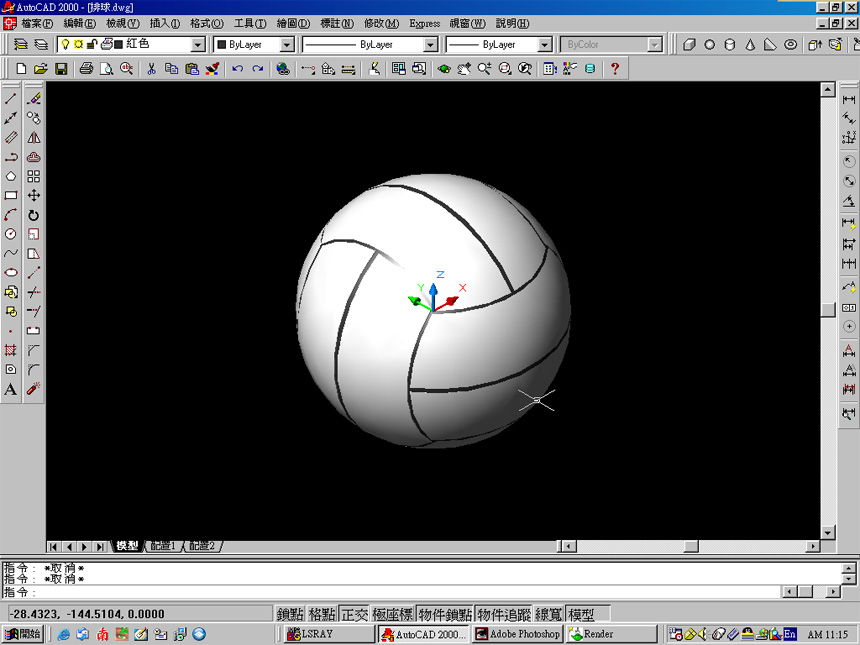Open the ByLayer color dropdown
The height and width of the screenshot is (645, 860).
pos(286,45)
